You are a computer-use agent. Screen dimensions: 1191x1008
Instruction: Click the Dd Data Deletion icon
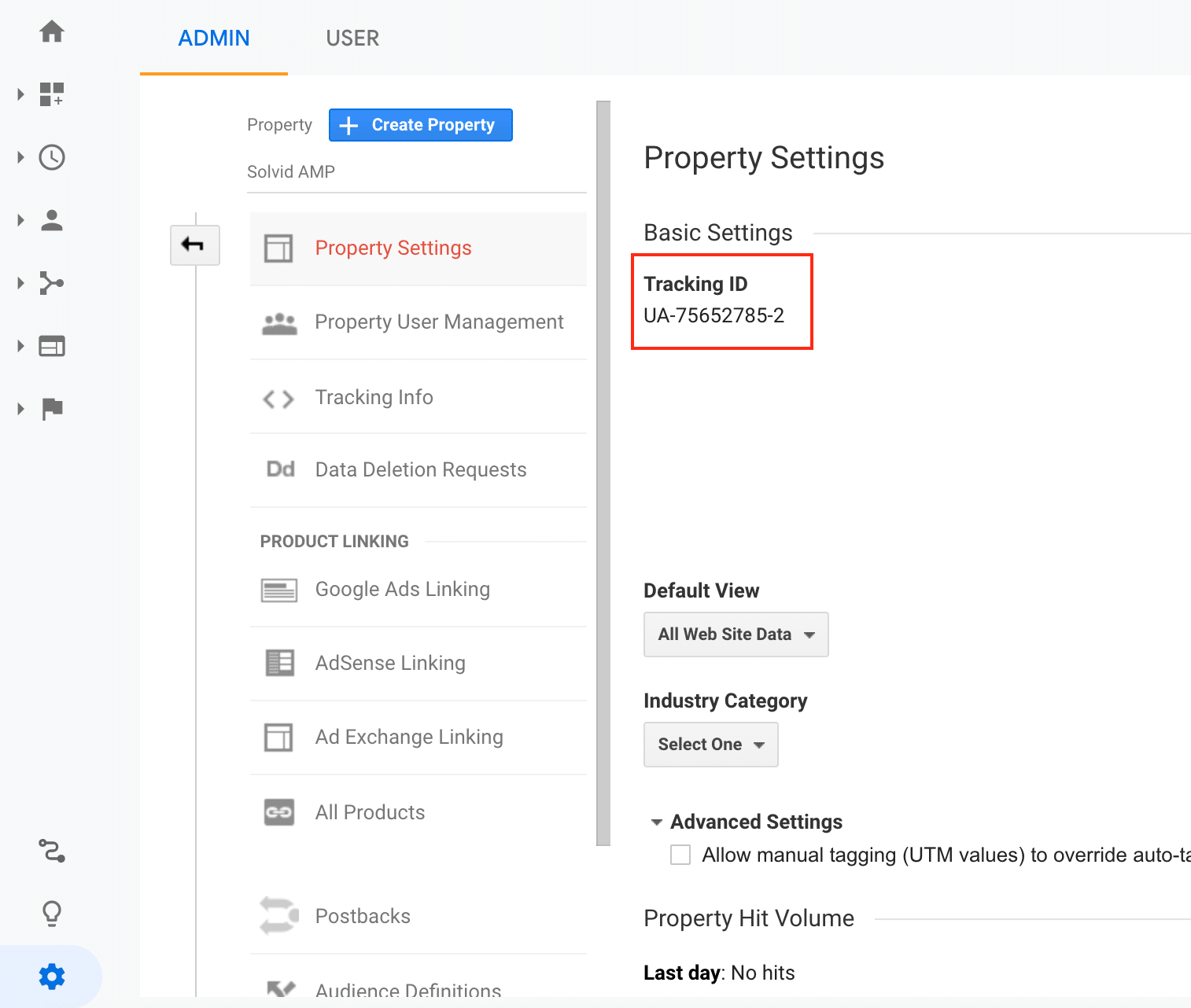click(x=280, y=469)
